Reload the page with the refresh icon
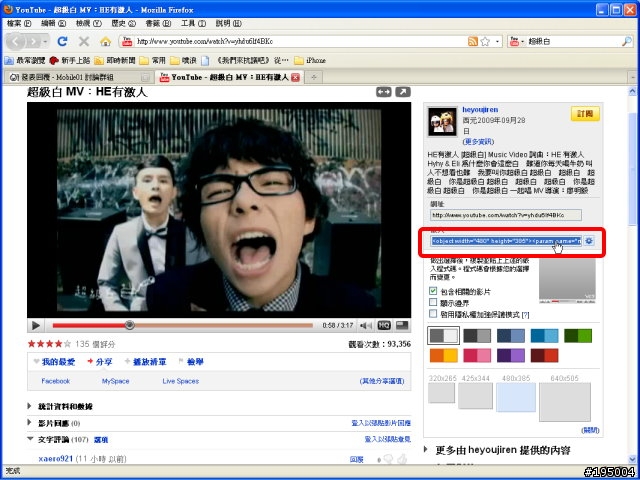This screenshot has height=480, width=640. click(x=62, y=41)
